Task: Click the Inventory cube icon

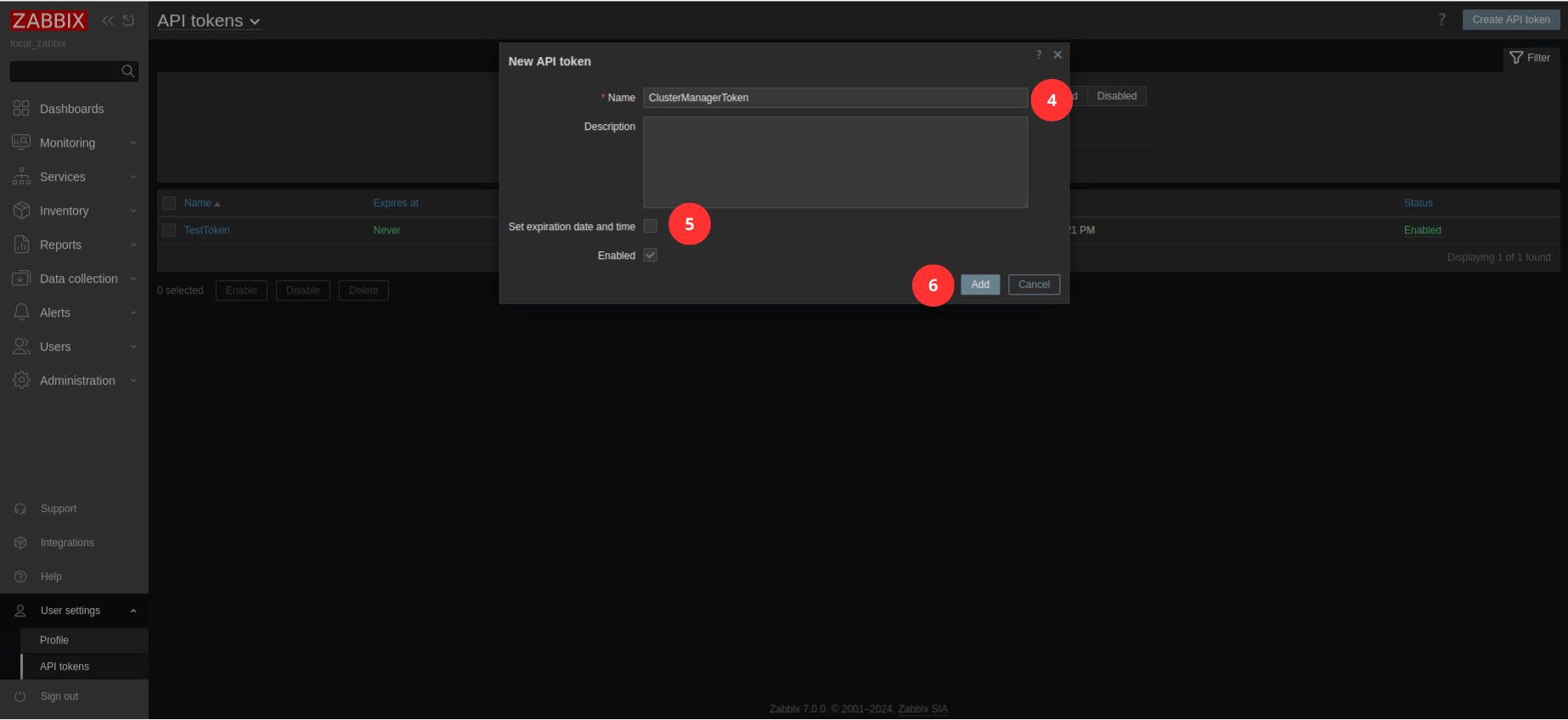Action: point(21,211)
